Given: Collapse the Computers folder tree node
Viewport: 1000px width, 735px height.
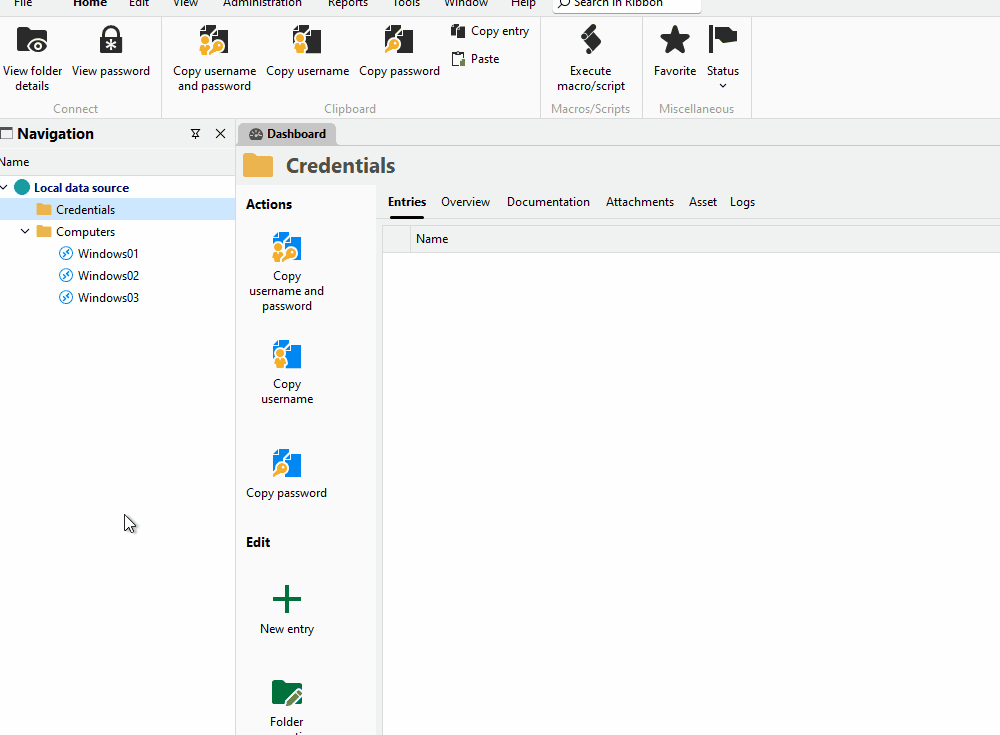Looking at the screenshot, I should tap(25, 232).
